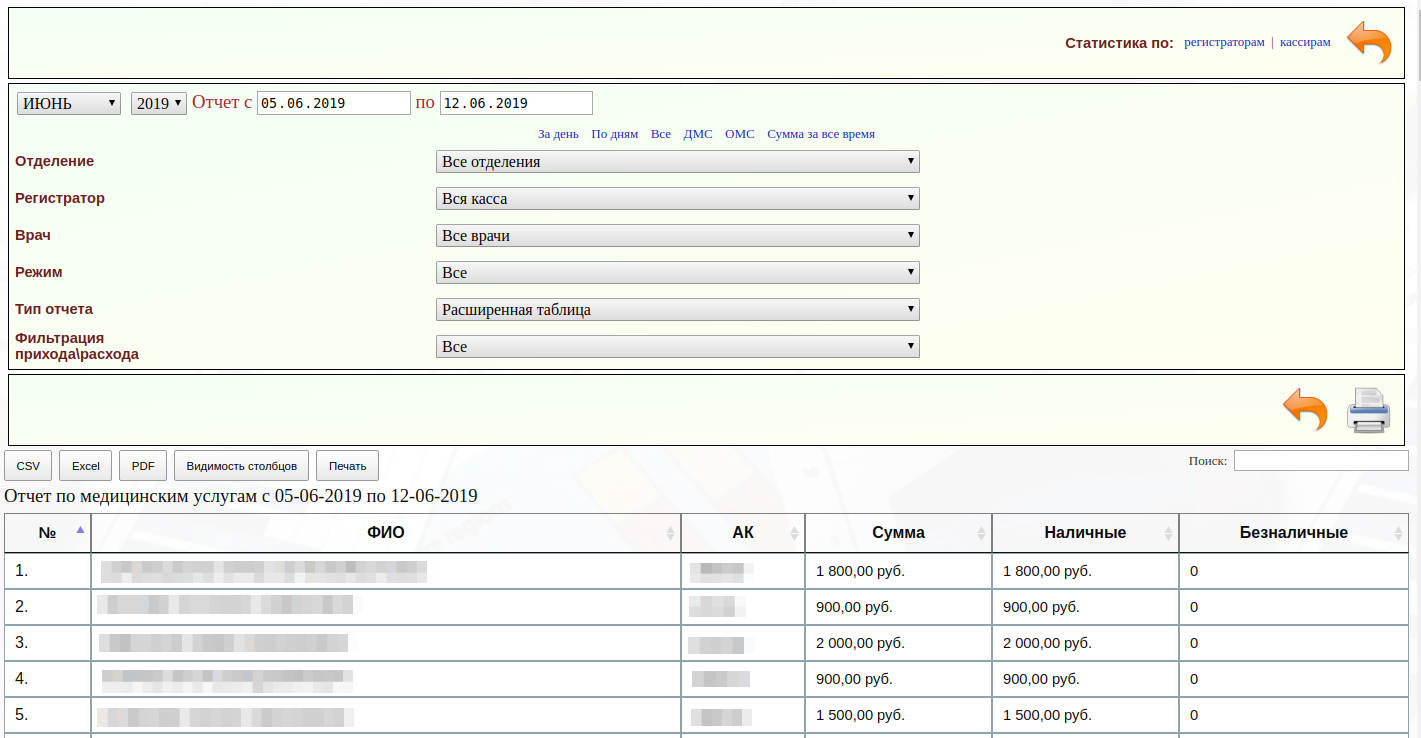Export the report with Excel button
Screen dimensions: 1421x738
[86, 466]
